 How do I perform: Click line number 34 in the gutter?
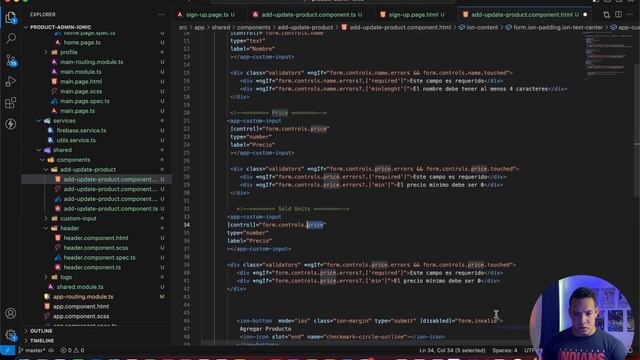pyautogui.click(x=187, y=225)
